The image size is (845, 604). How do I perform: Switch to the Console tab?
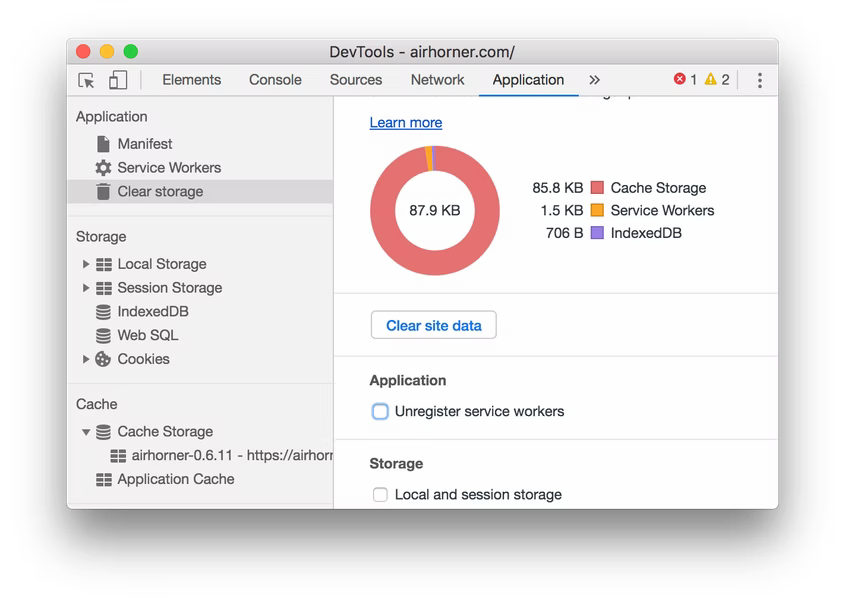(275, 80)
